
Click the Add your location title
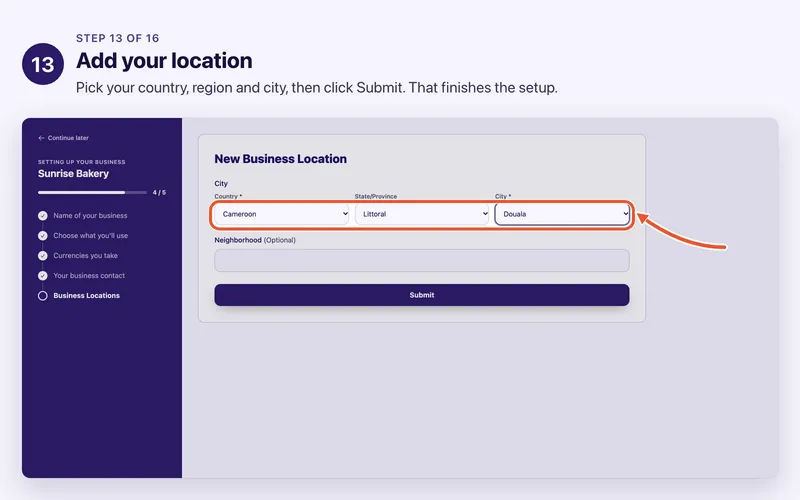164,61
